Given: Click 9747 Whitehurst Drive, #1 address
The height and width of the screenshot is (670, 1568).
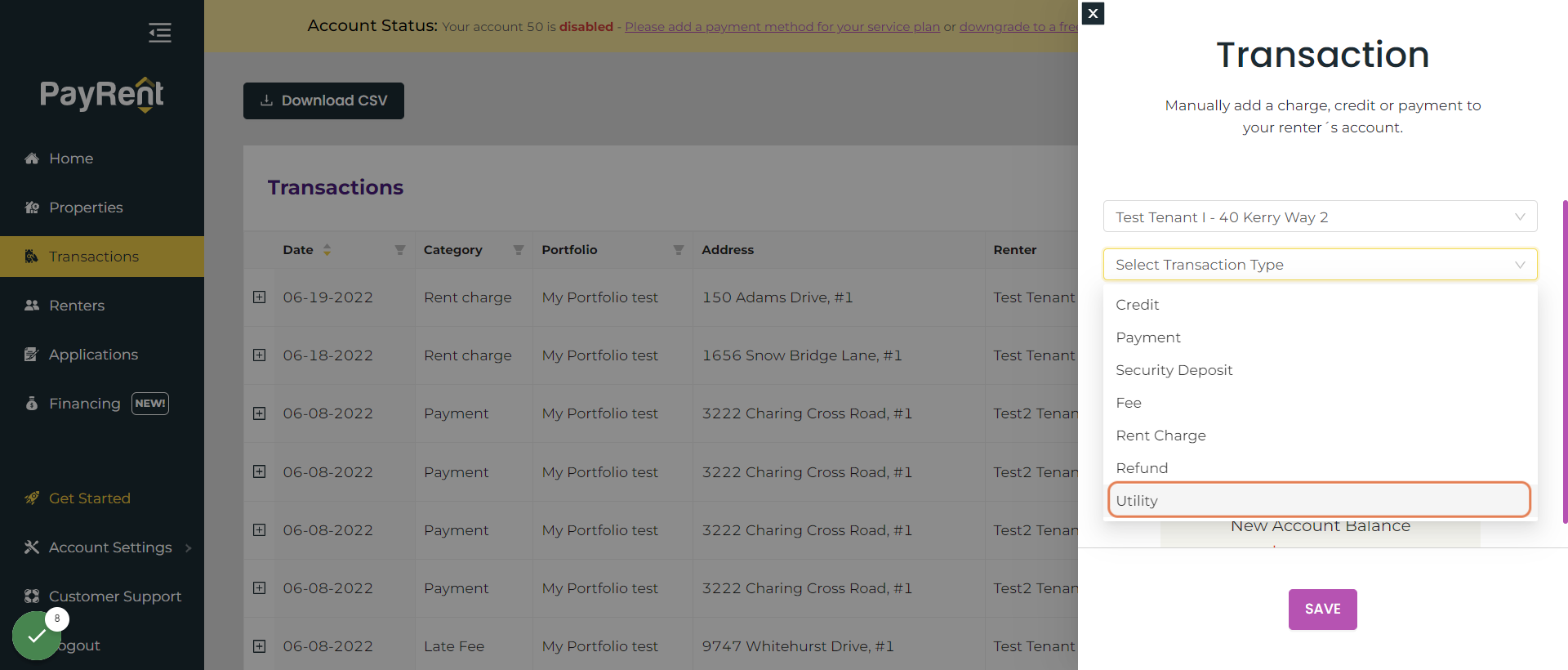Looking at the screenshot, I should pos(798,646).
